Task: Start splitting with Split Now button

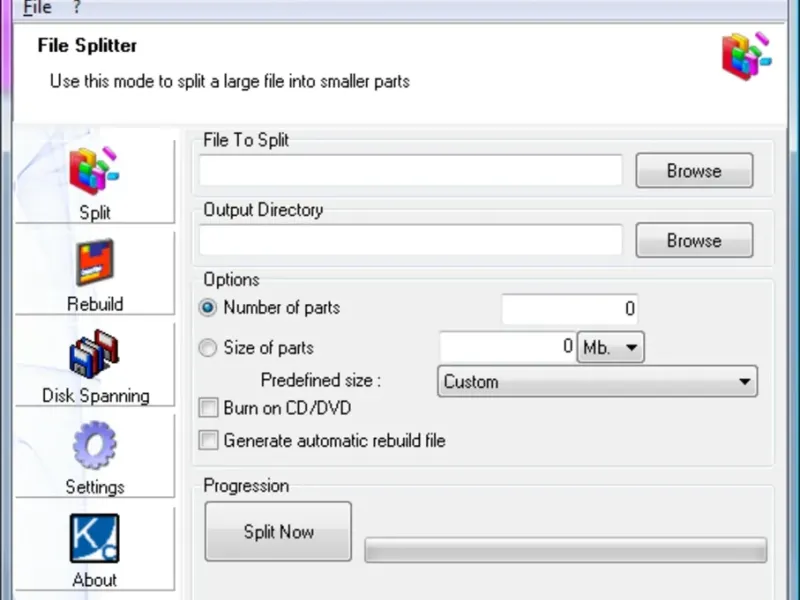Action: tap(278, 532)
